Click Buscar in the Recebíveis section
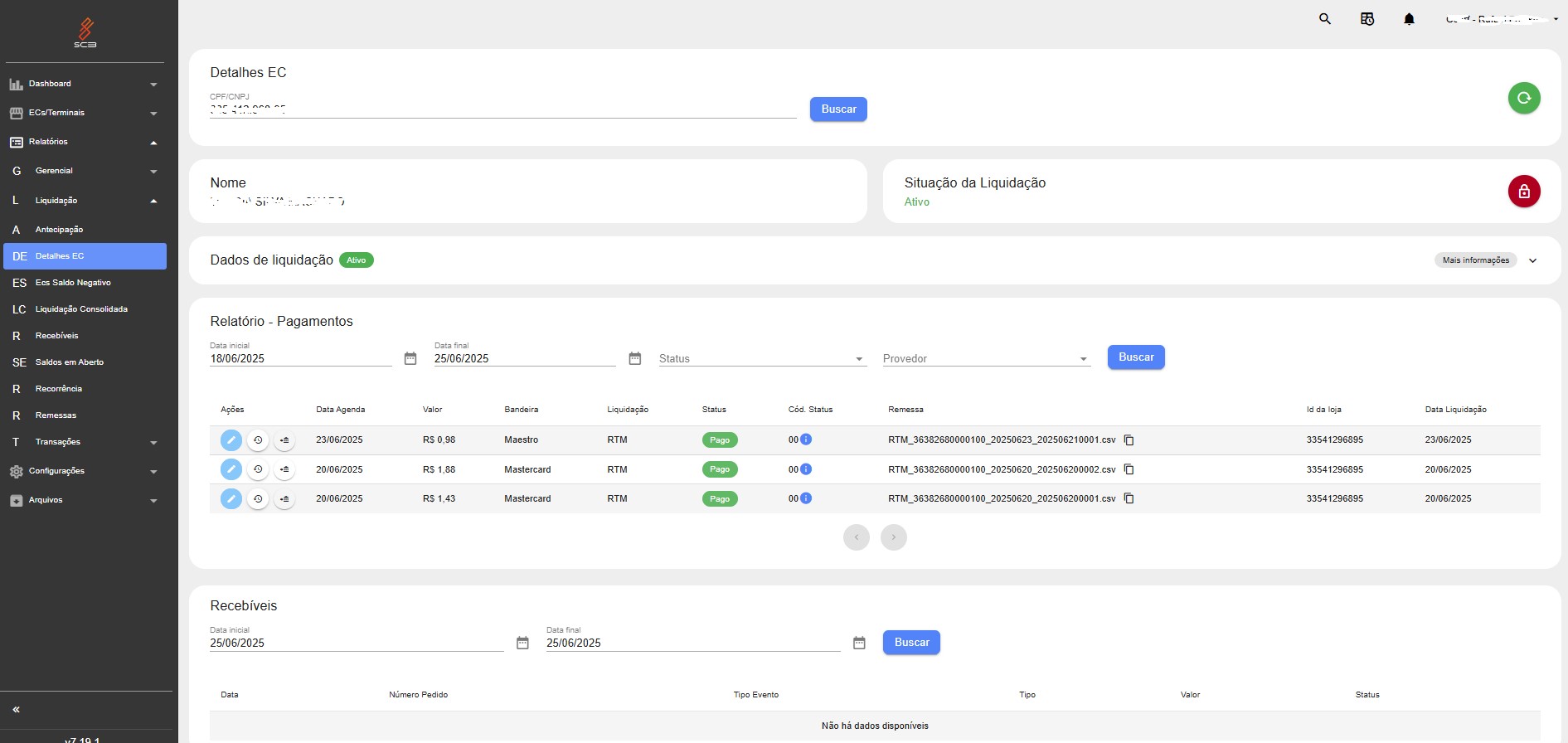Viewport: 1568px width, 743px height. click(910, 643)
